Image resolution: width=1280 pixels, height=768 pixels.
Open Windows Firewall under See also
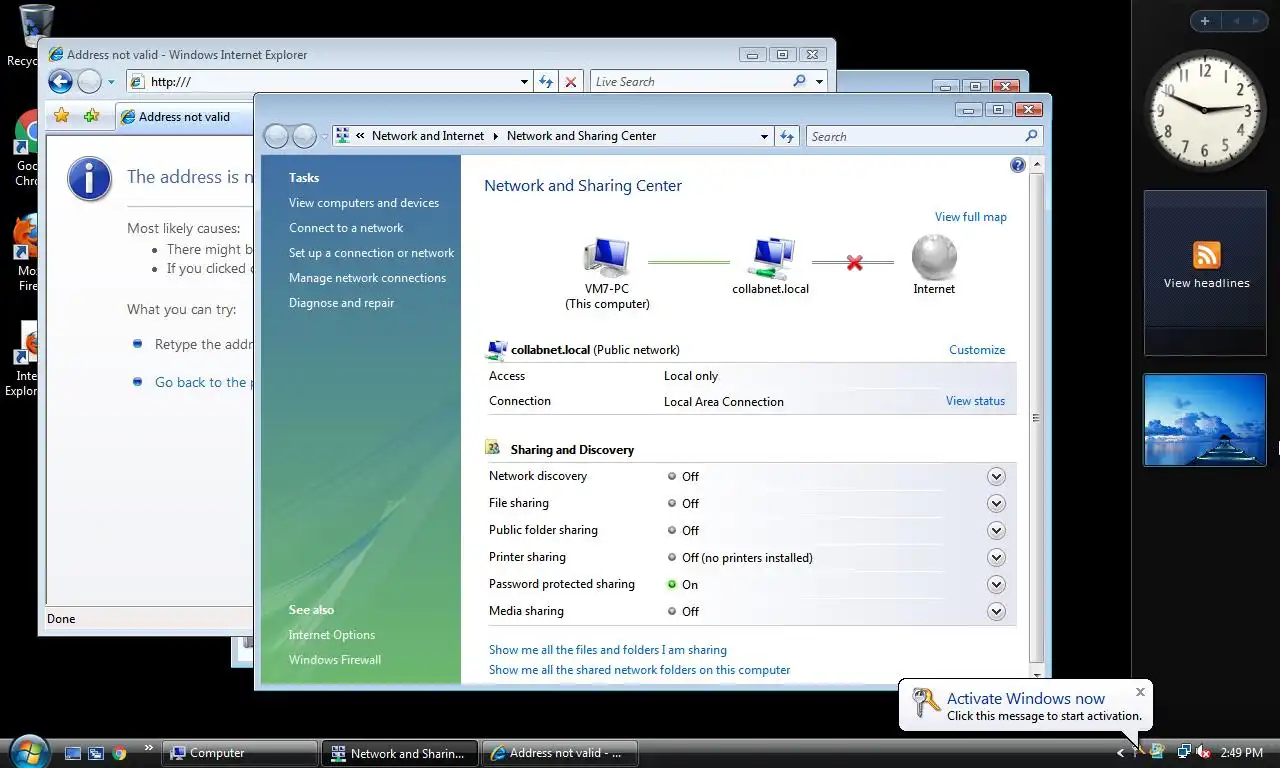[335, 660]
